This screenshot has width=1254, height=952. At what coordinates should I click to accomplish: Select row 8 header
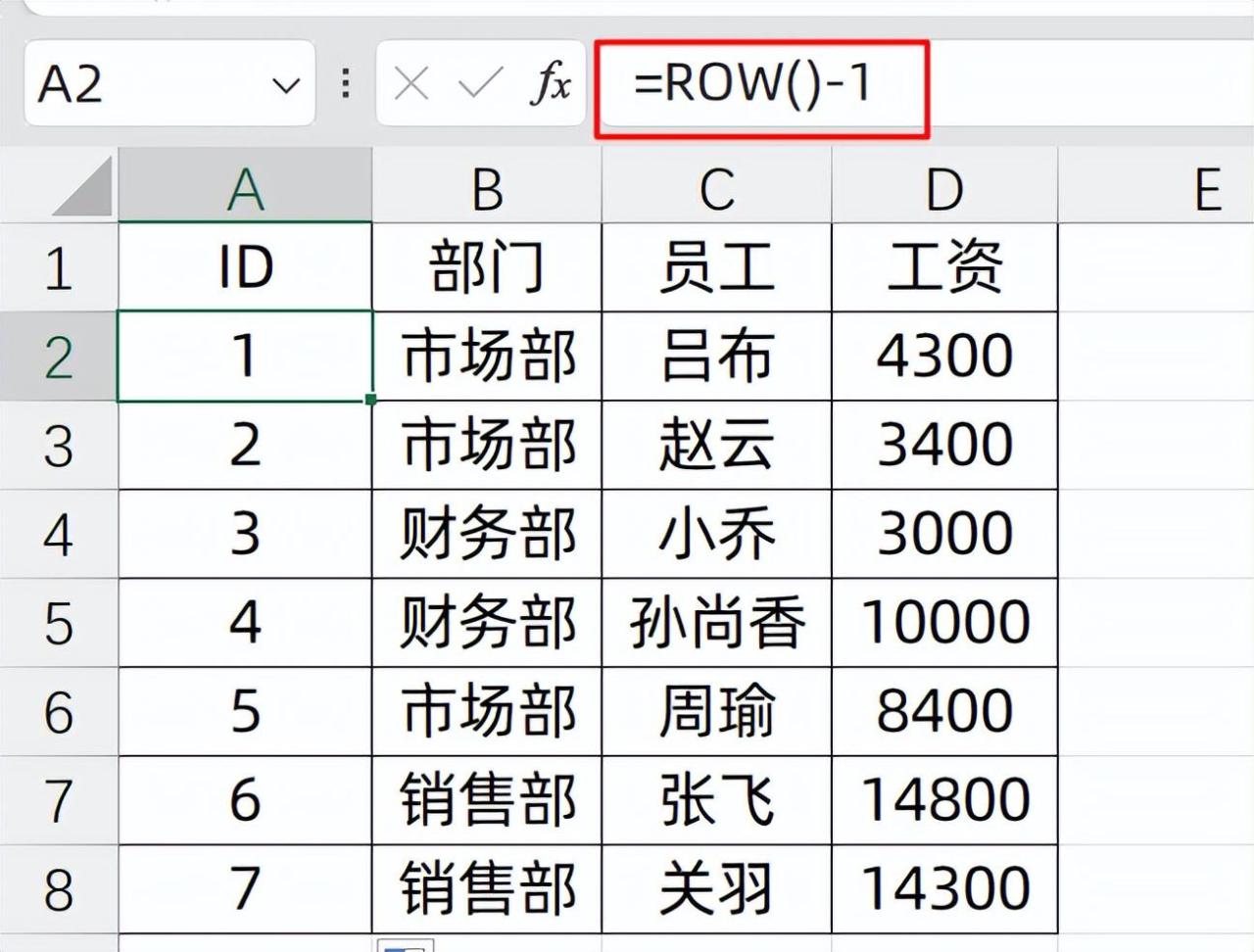59,888
